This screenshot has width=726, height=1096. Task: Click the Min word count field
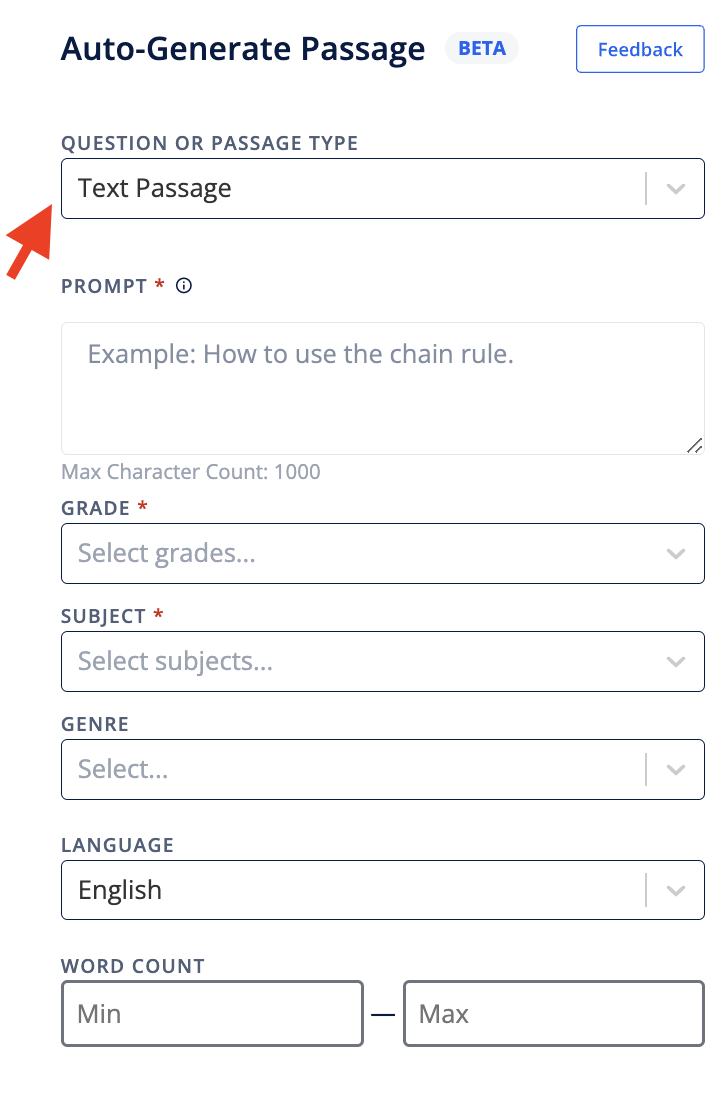(x=212, y=1013)
